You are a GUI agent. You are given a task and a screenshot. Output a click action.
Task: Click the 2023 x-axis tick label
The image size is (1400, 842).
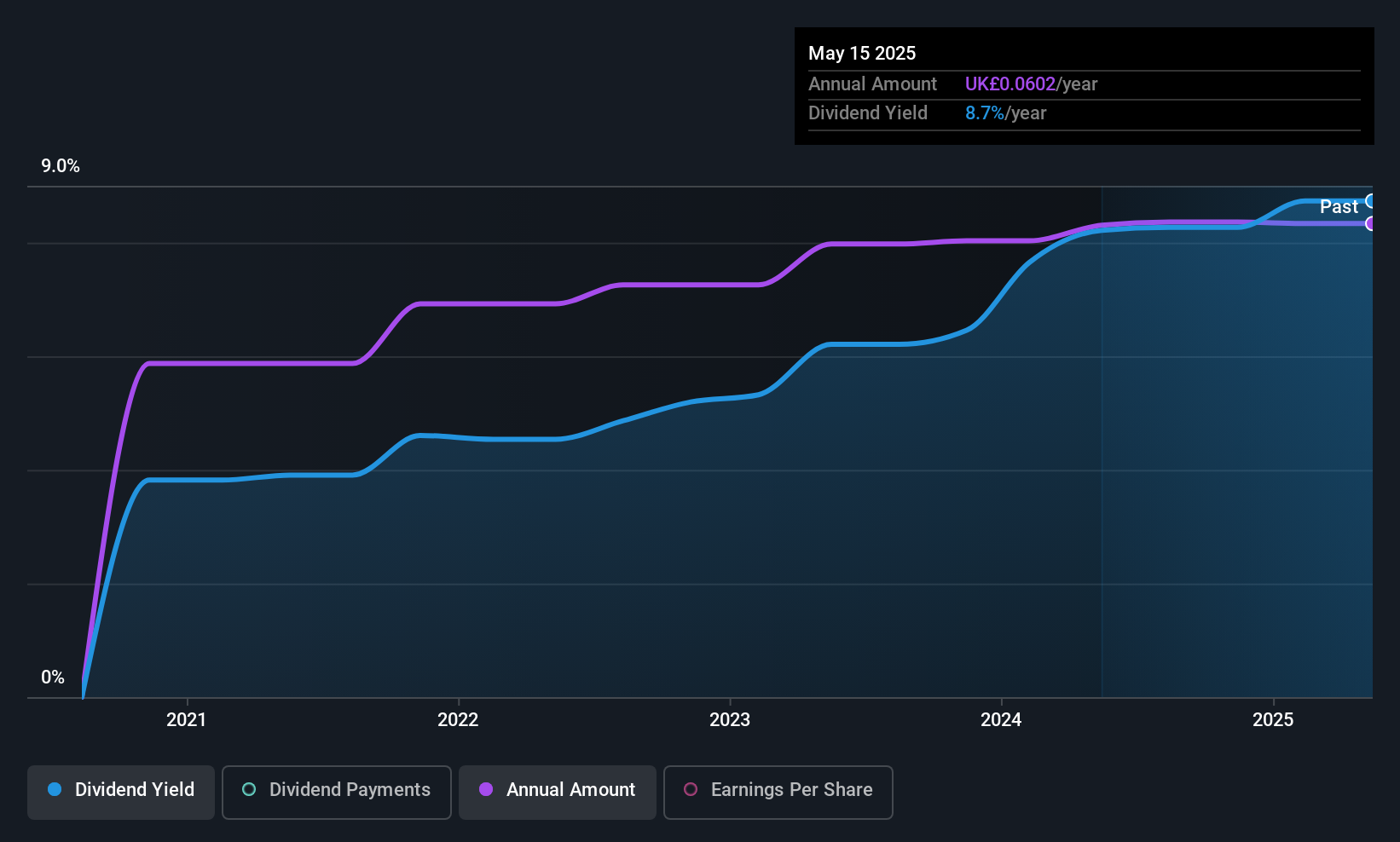[730, 719]
